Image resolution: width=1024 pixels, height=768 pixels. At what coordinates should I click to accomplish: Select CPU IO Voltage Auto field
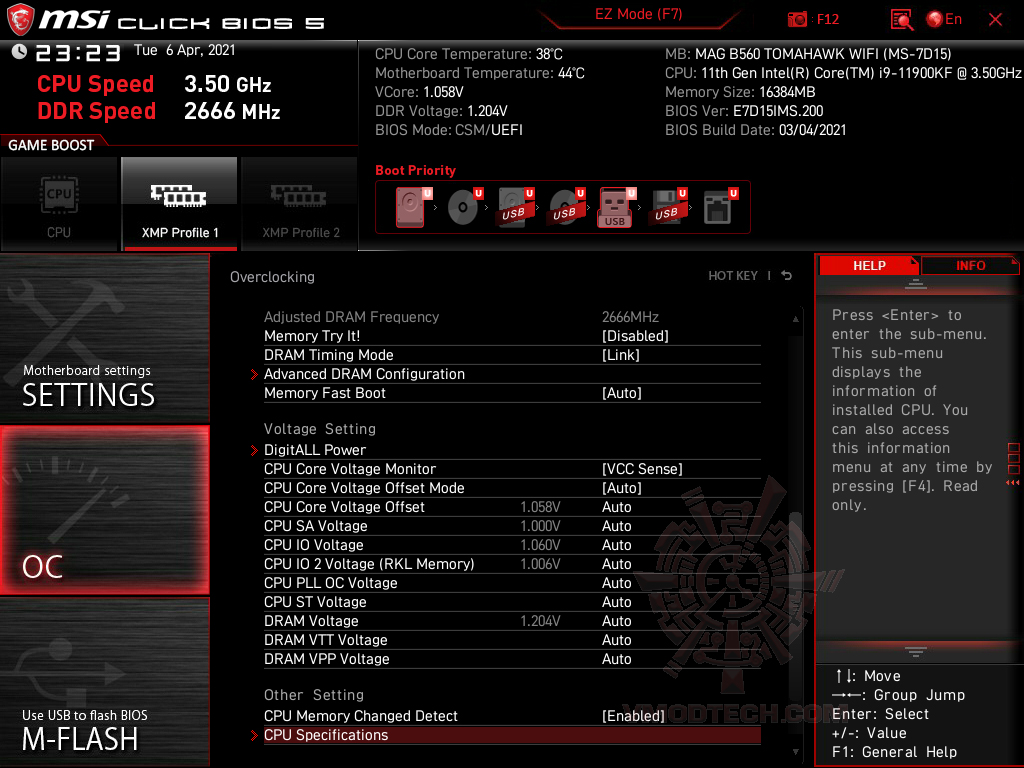pyautogui.click(x=616, y=545)
